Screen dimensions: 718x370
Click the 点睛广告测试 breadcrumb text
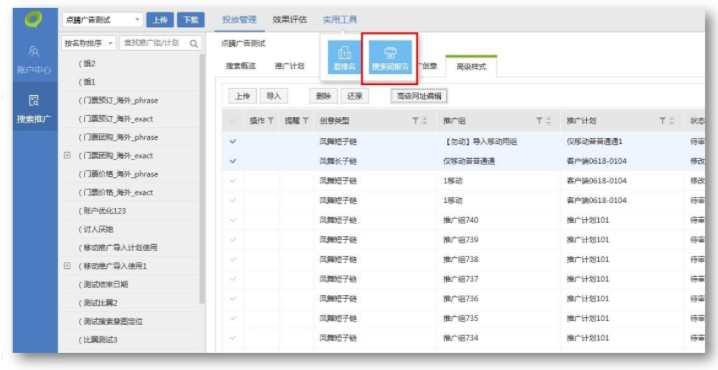(243, 44)
